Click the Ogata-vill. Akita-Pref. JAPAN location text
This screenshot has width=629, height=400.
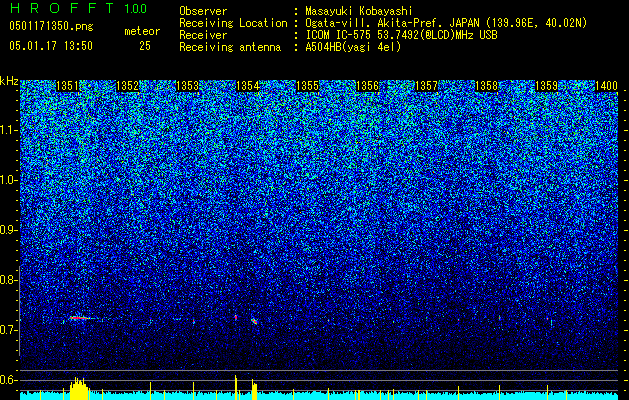click(446, 23)
